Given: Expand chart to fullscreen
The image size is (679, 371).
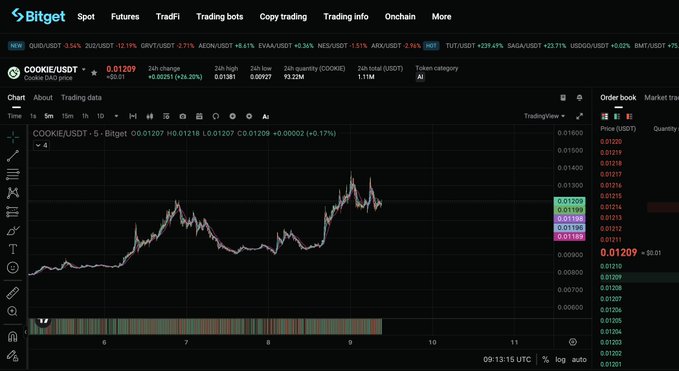Looking at the screenshot, I should (579, 116).
